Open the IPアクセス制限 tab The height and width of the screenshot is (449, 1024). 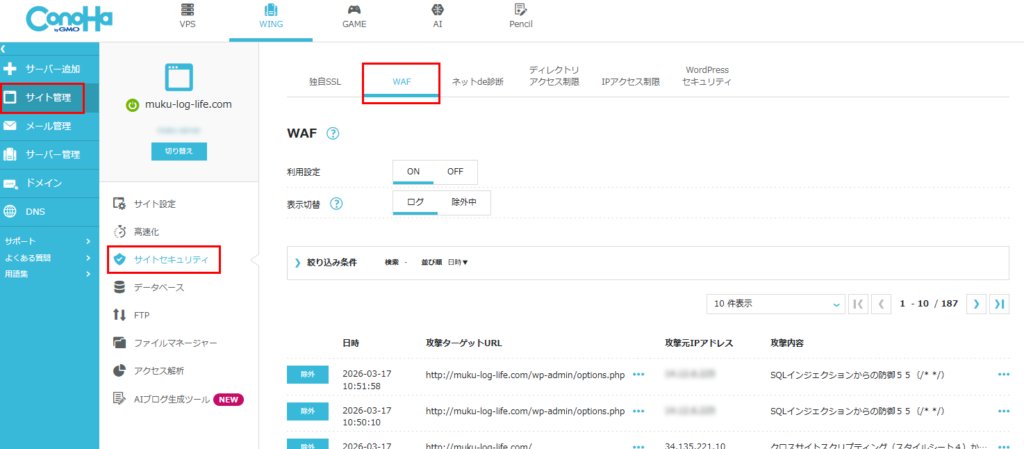630,82
